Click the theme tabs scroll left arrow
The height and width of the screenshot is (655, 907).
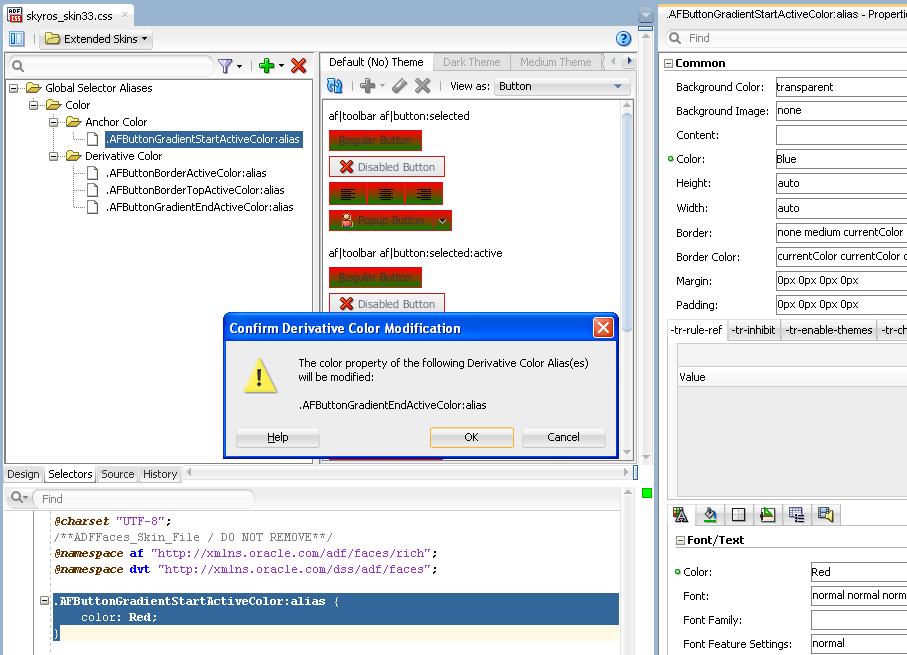[613, 61]
